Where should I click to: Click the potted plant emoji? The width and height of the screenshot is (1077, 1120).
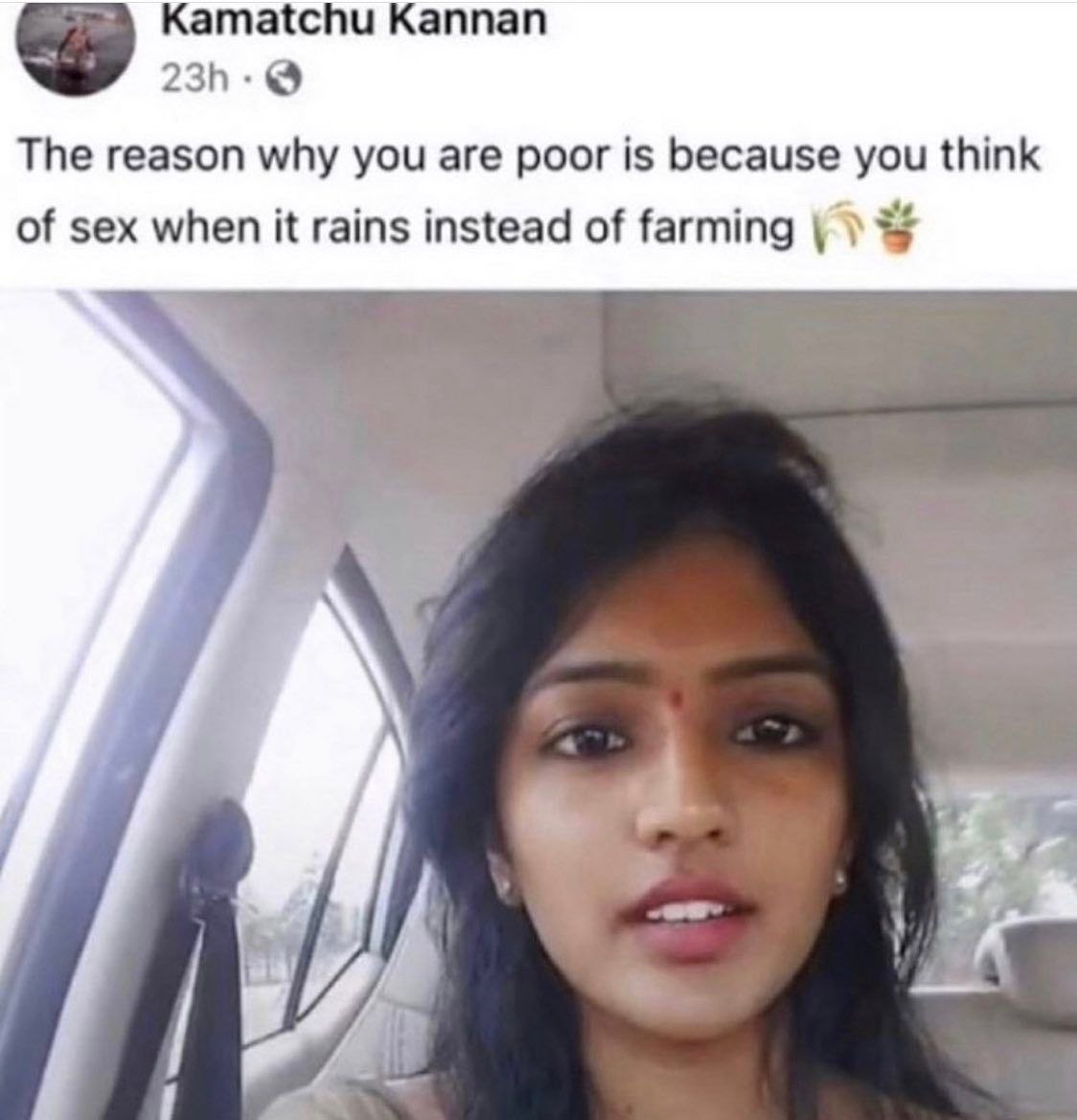pyautogui.click(x=894, y=227)
